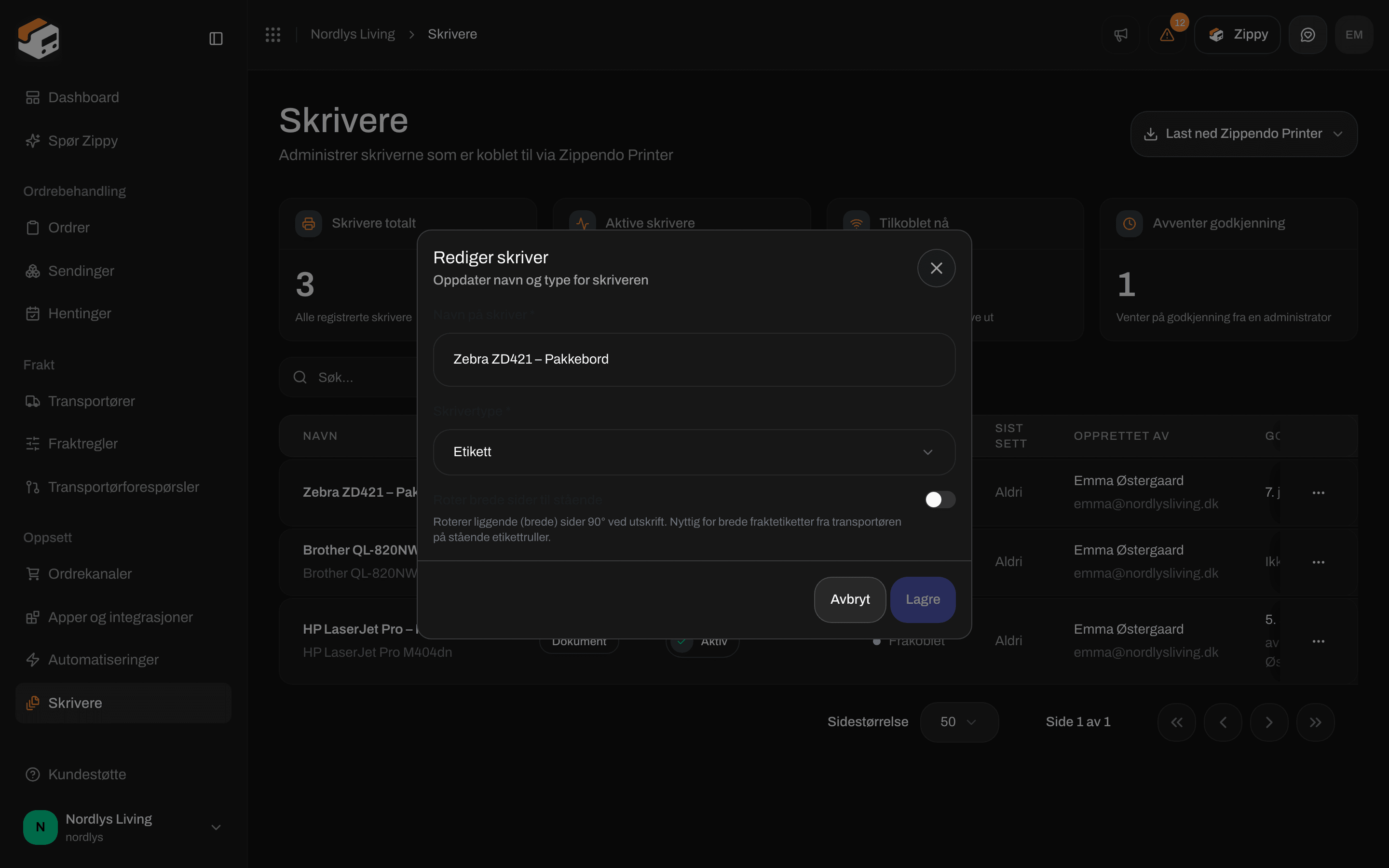
Task: Open the Etikett printer type dropdown
Action: (694, 452)
